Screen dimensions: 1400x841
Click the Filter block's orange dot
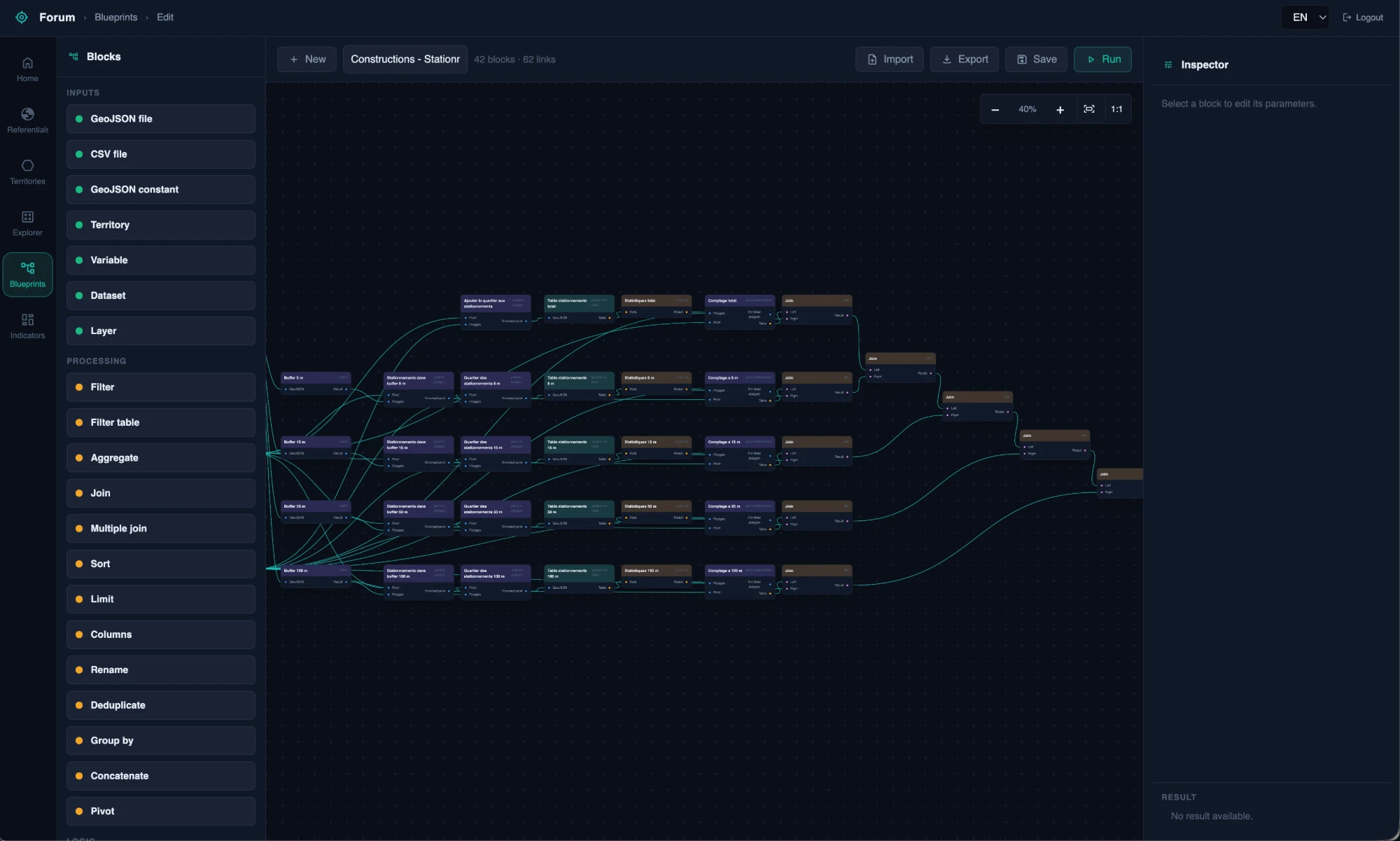tap(79, 387)
